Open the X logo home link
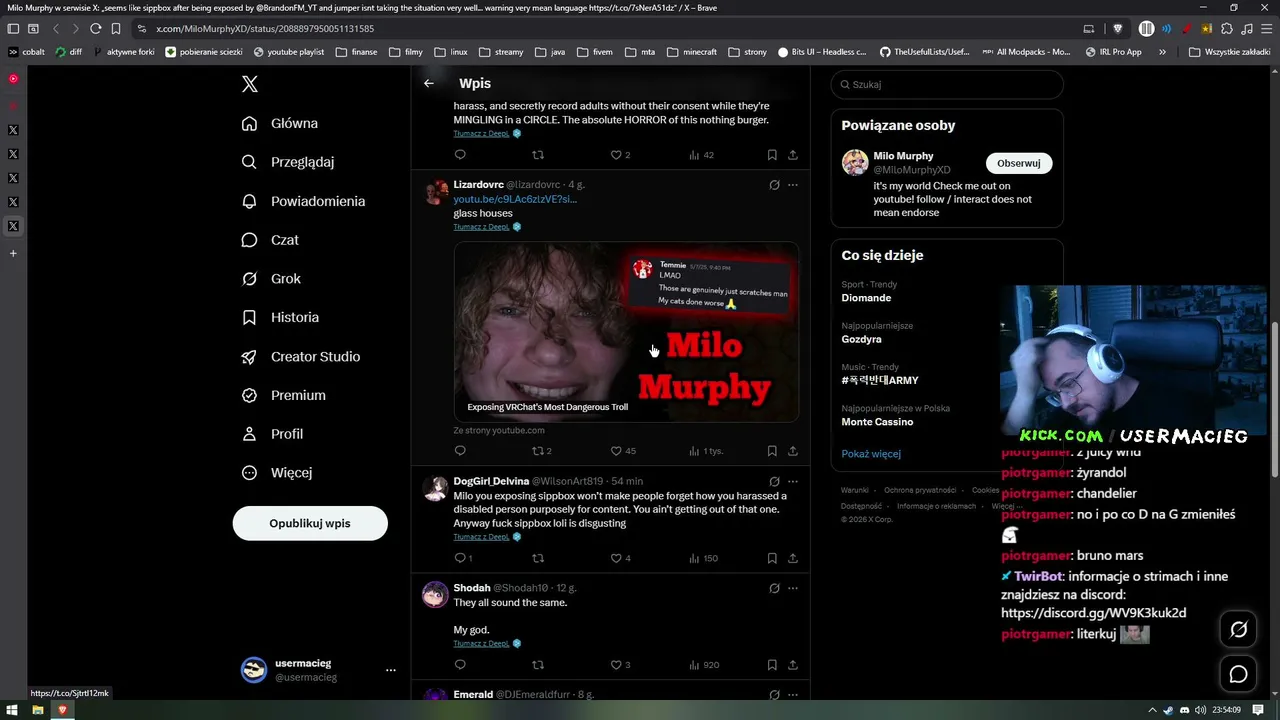The height and width of the screenshot is (720, 1280). pos(250,84)
